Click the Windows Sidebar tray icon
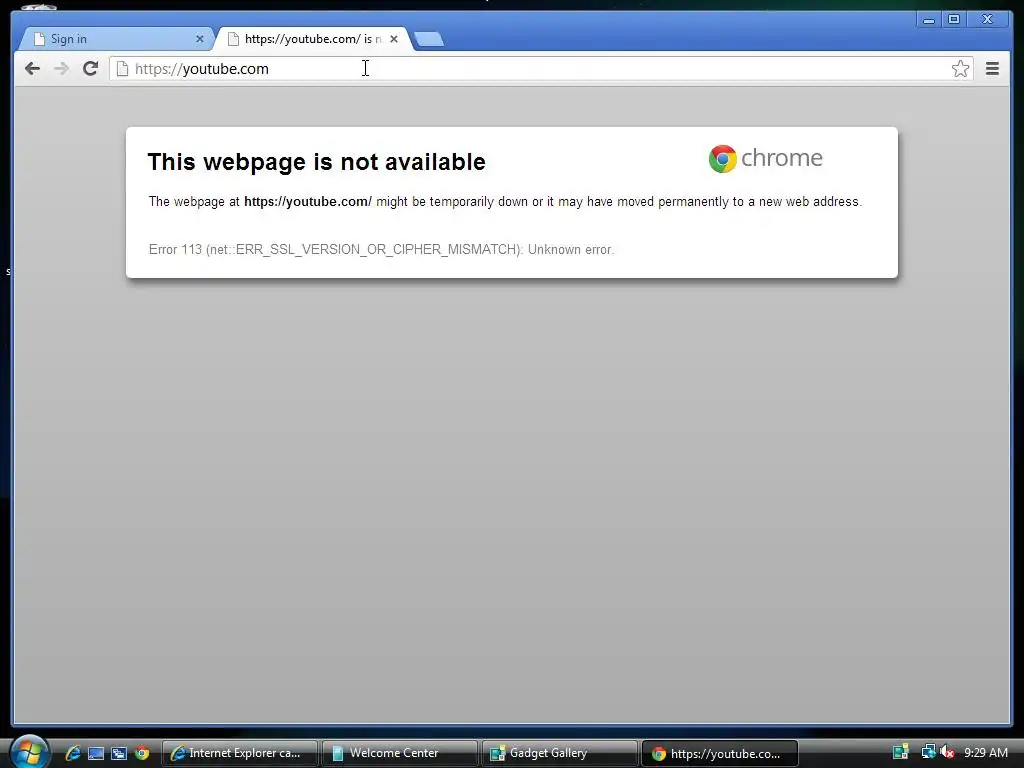1024x768 pixels. pos(901,752)
